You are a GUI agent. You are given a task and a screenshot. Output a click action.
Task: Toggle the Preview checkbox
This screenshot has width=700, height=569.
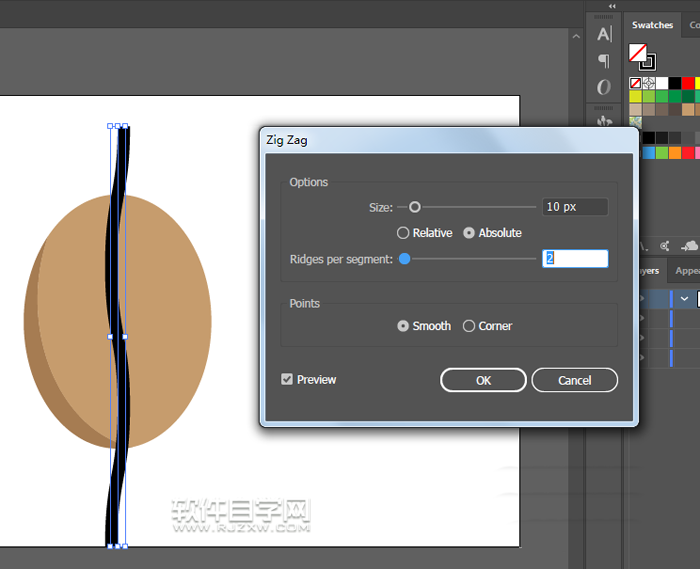[287, 380]
